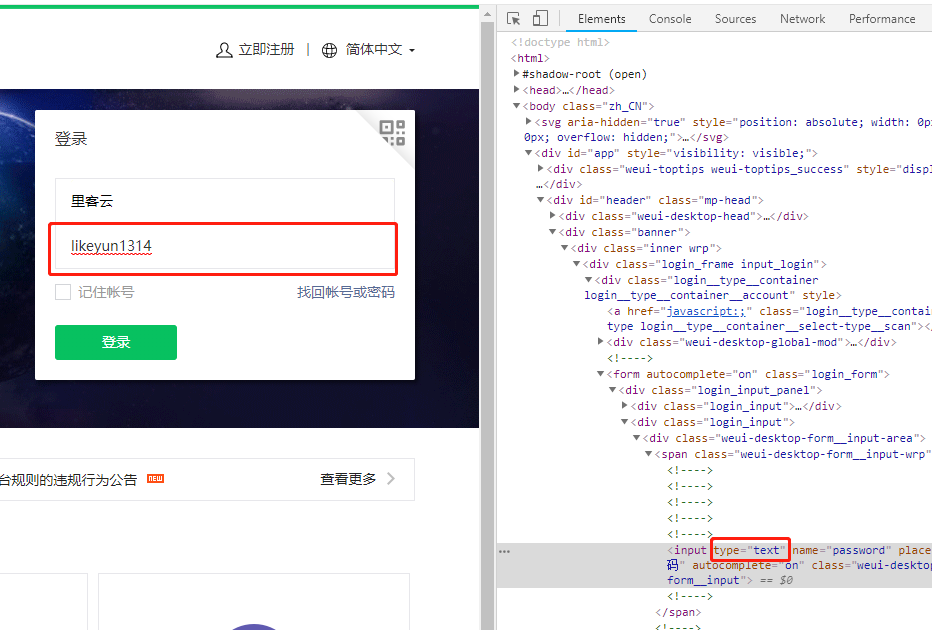Click the inspect element picker icon
The height and width of the screenshot is (630, 932).
point(514,19)
